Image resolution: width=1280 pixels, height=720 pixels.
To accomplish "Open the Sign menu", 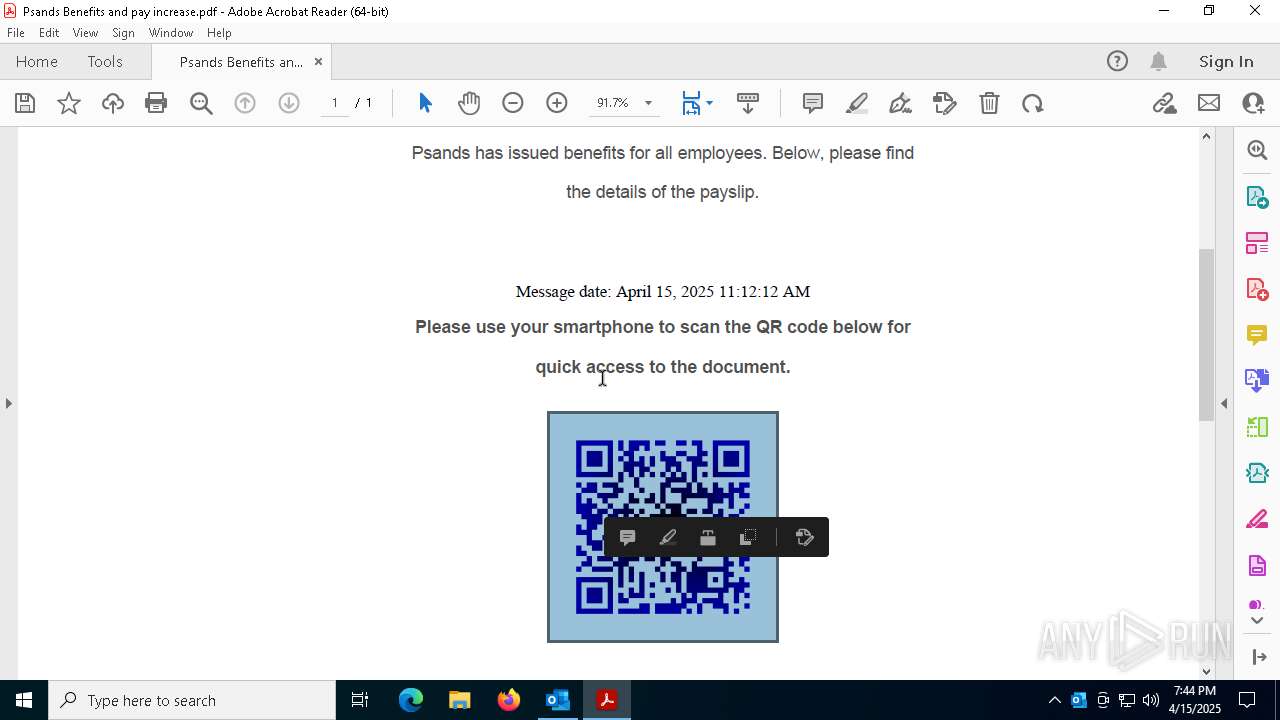I will 123,33.
